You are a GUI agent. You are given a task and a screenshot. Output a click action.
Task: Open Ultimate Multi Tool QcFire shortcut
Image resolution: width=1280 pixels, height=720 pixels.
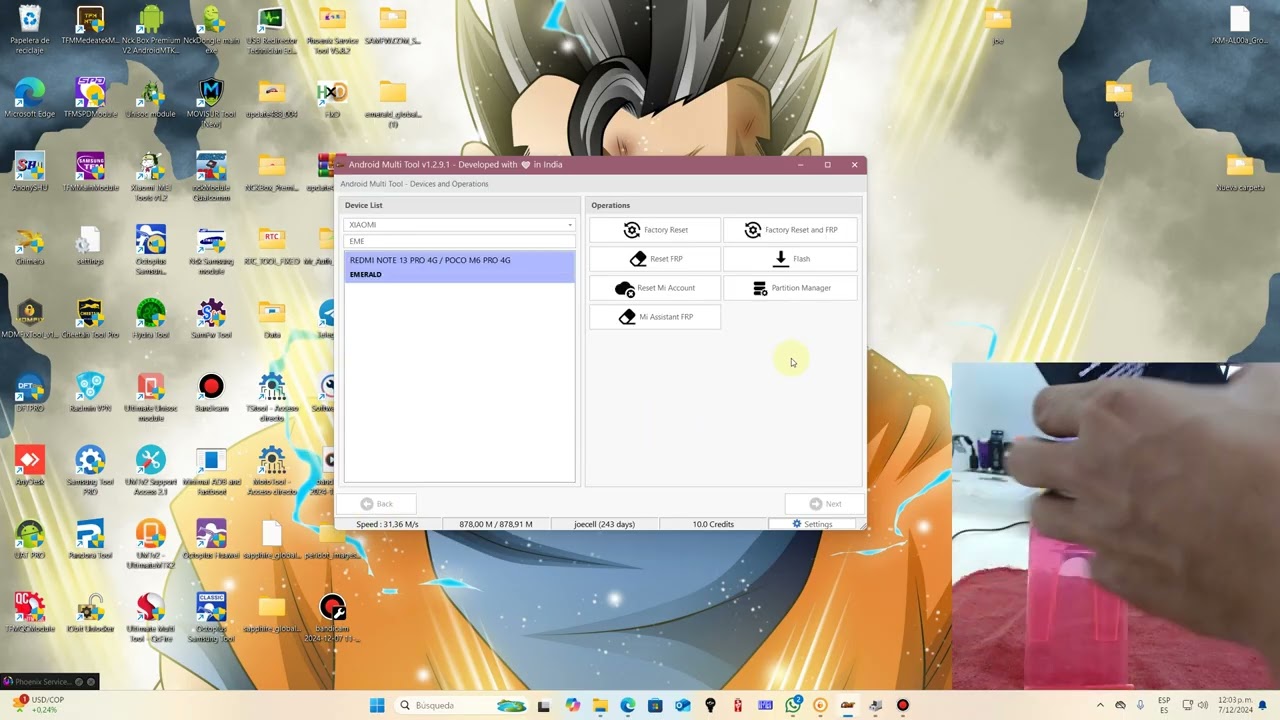tap(151, 618)
